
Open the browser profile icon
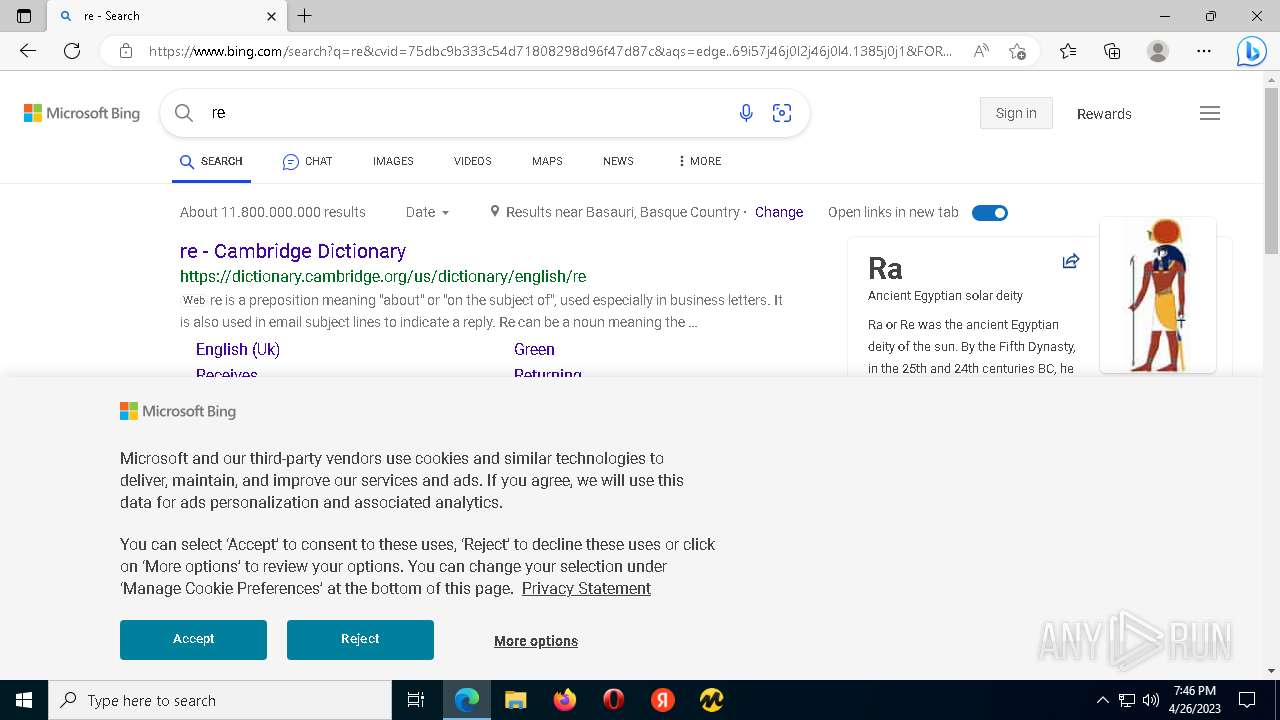(1158, 51)
